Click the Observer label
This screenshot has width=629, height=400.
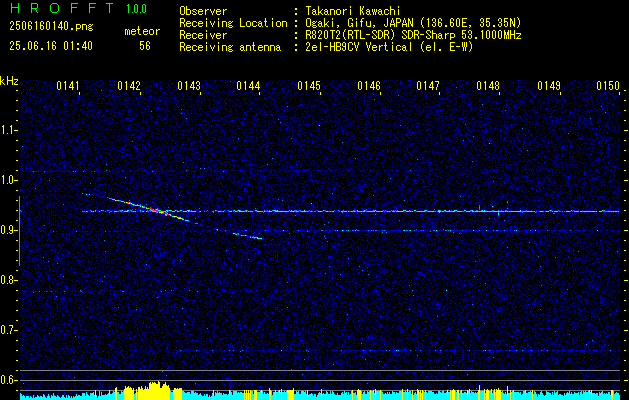tap(203, 11)
